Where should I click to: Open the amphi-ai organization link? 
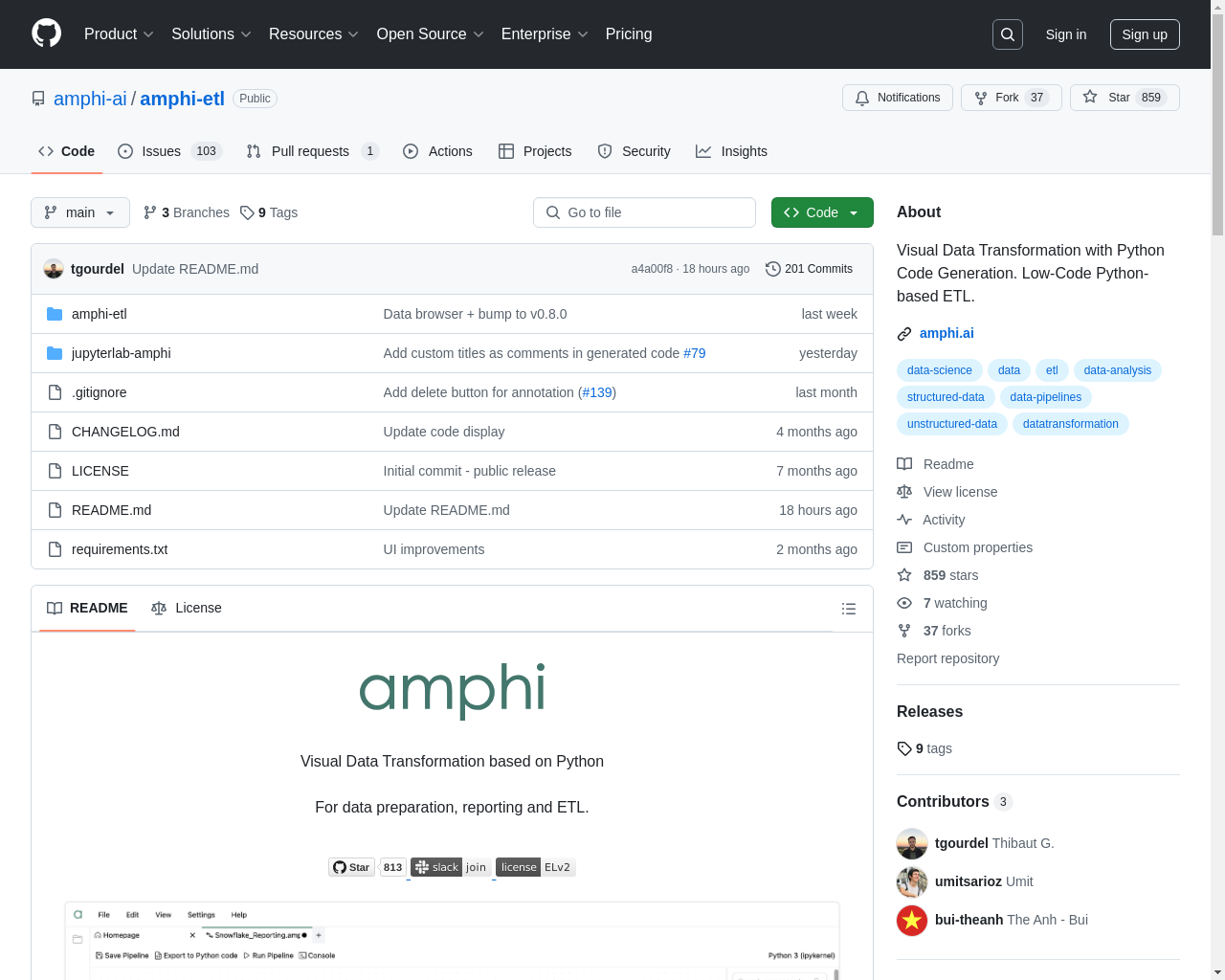[x=90, y=99]
